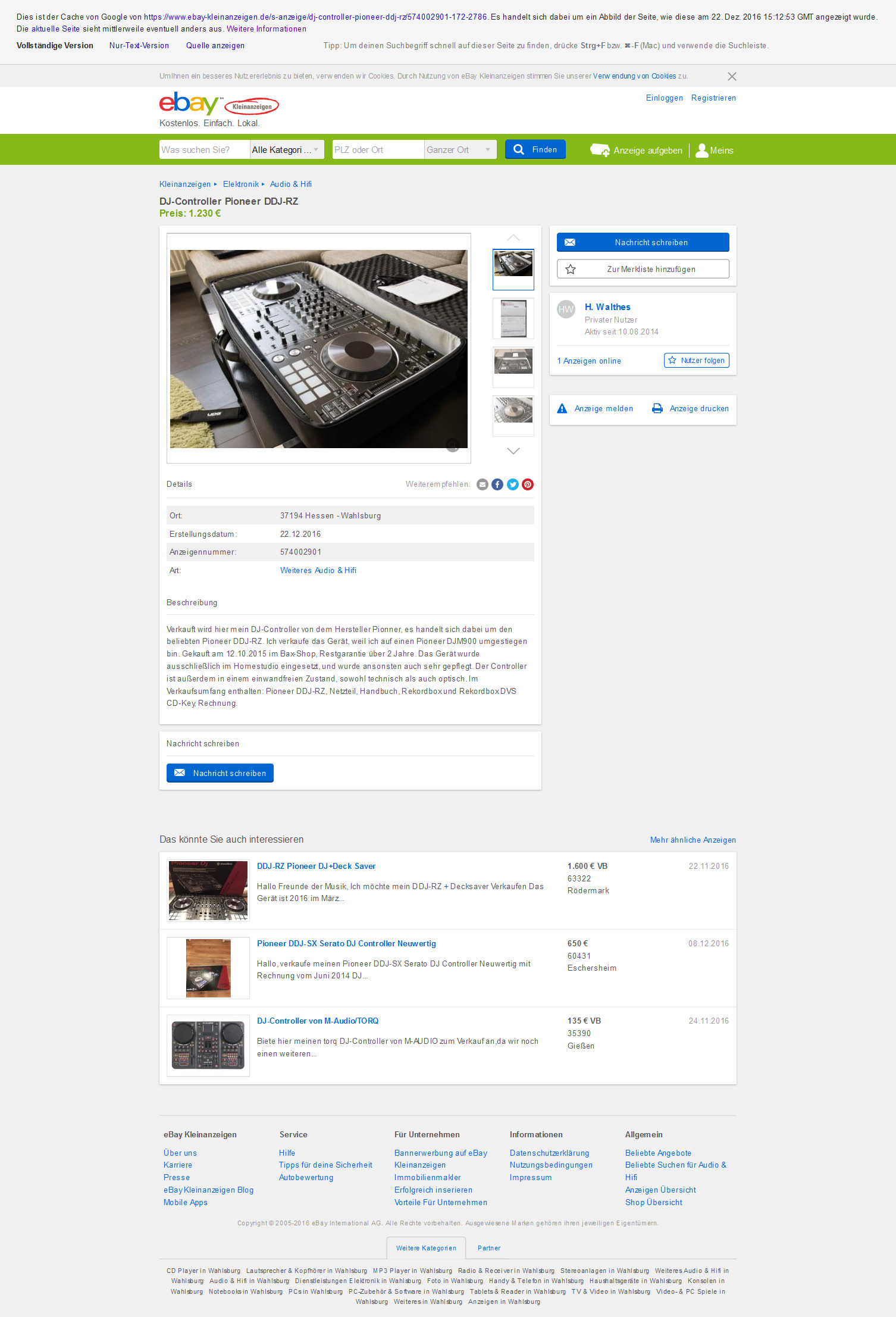Viewport: 896px width, 1317px height.
Task: Click Nachricht schreiben in the sidebar
Action: click(x=643, y=242)
